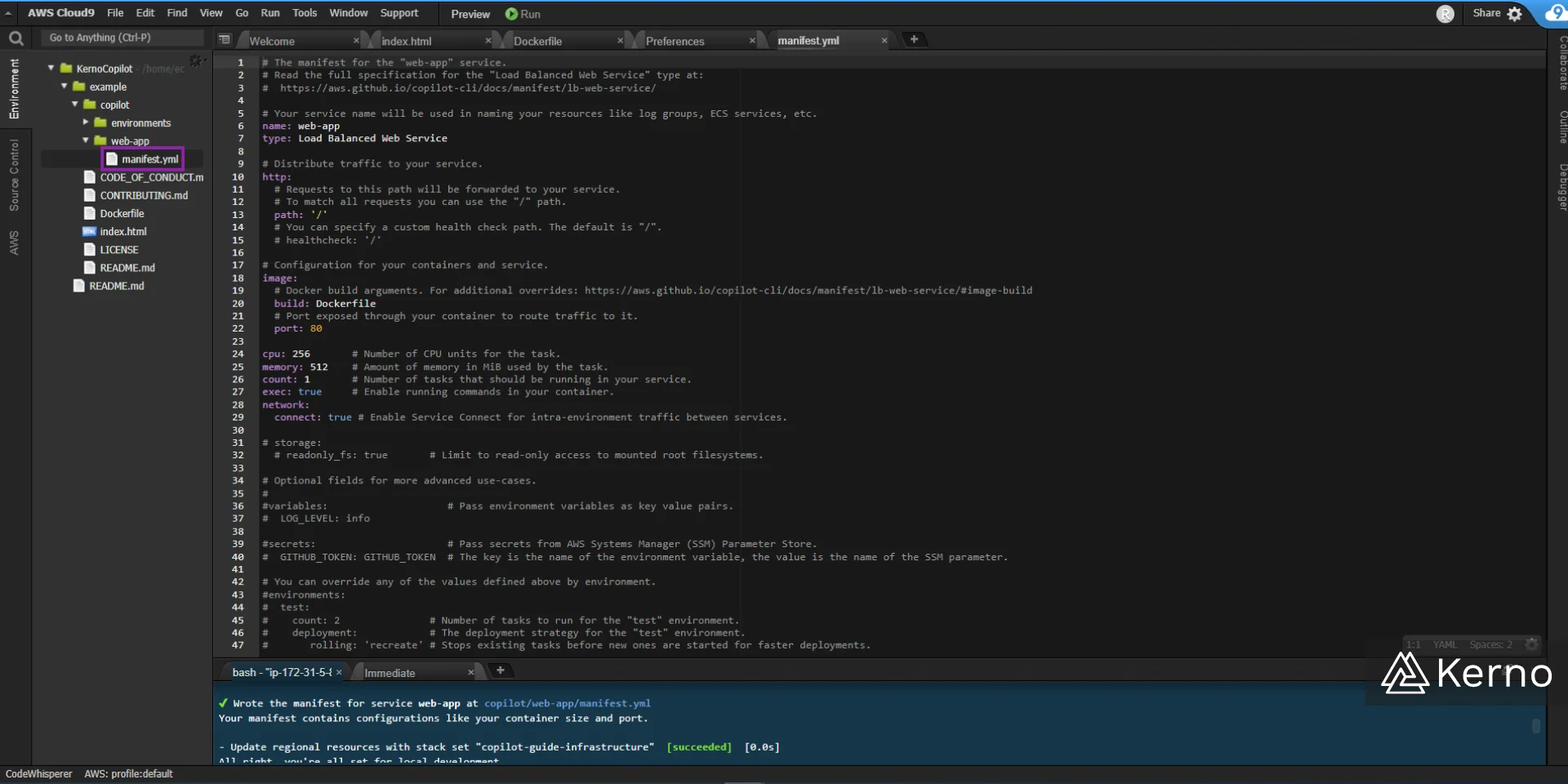The height and width of the screenshot is (784, 1568).
Task: Click AWS: profile:default in status bar
Action: pyautogui.click(x=128, y=774)
